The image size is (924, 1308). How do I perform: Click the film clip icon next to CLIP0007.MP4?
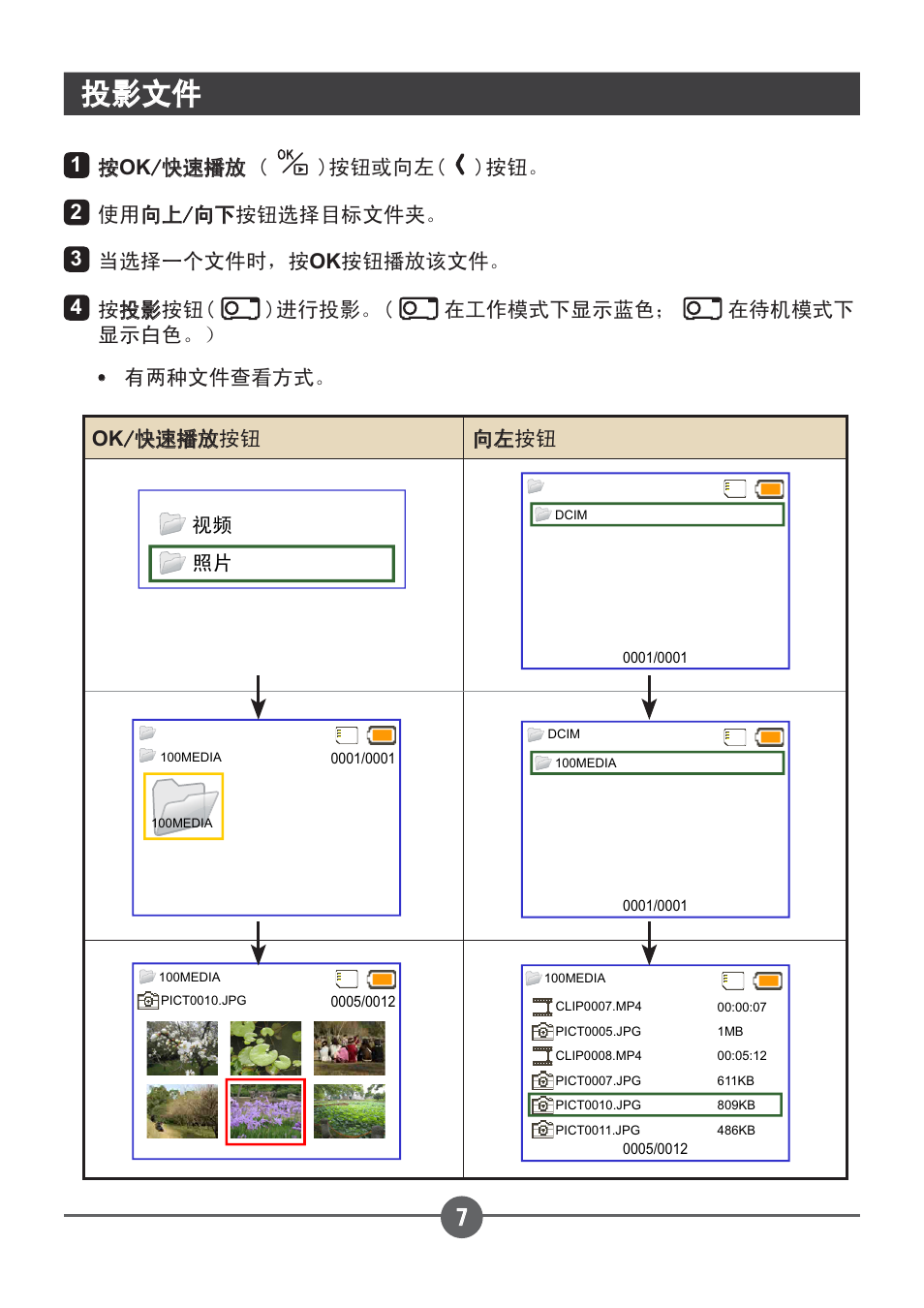[542, 1007]
